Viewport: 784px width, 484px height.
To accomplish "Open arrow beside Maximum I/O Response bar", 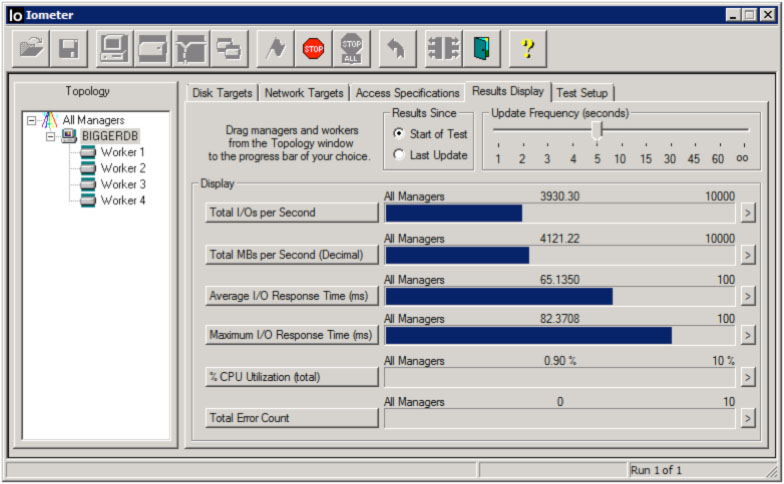I will point(748,335).
